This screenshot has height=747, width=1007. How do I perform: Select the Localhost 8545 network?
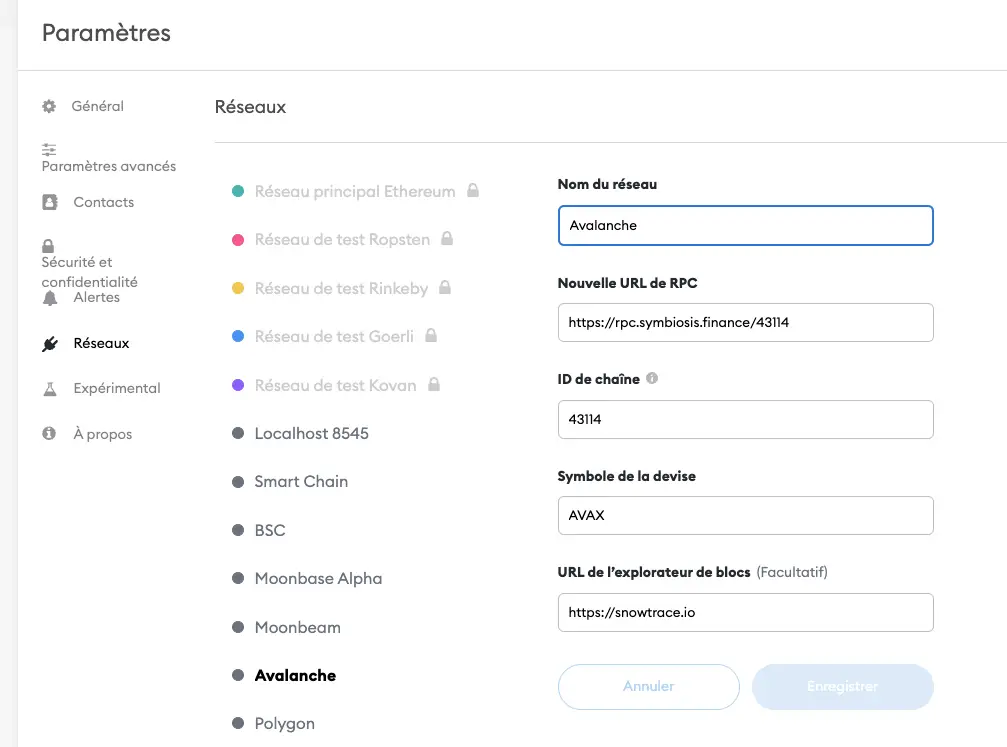[x=311, y=433]
